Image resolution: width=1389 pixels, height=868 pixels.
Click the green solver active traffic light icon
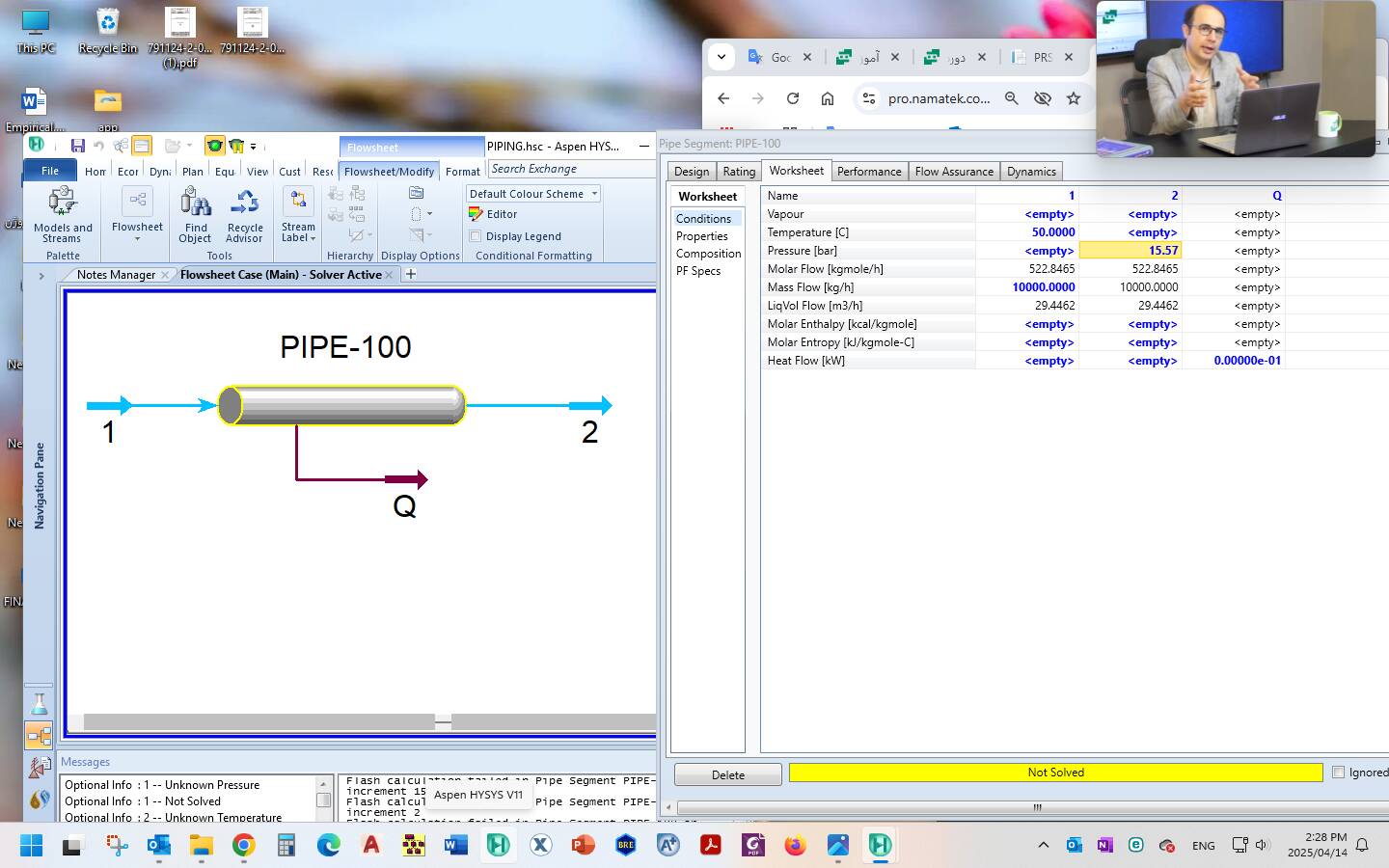pyautogui.click(x=214, y=146)
